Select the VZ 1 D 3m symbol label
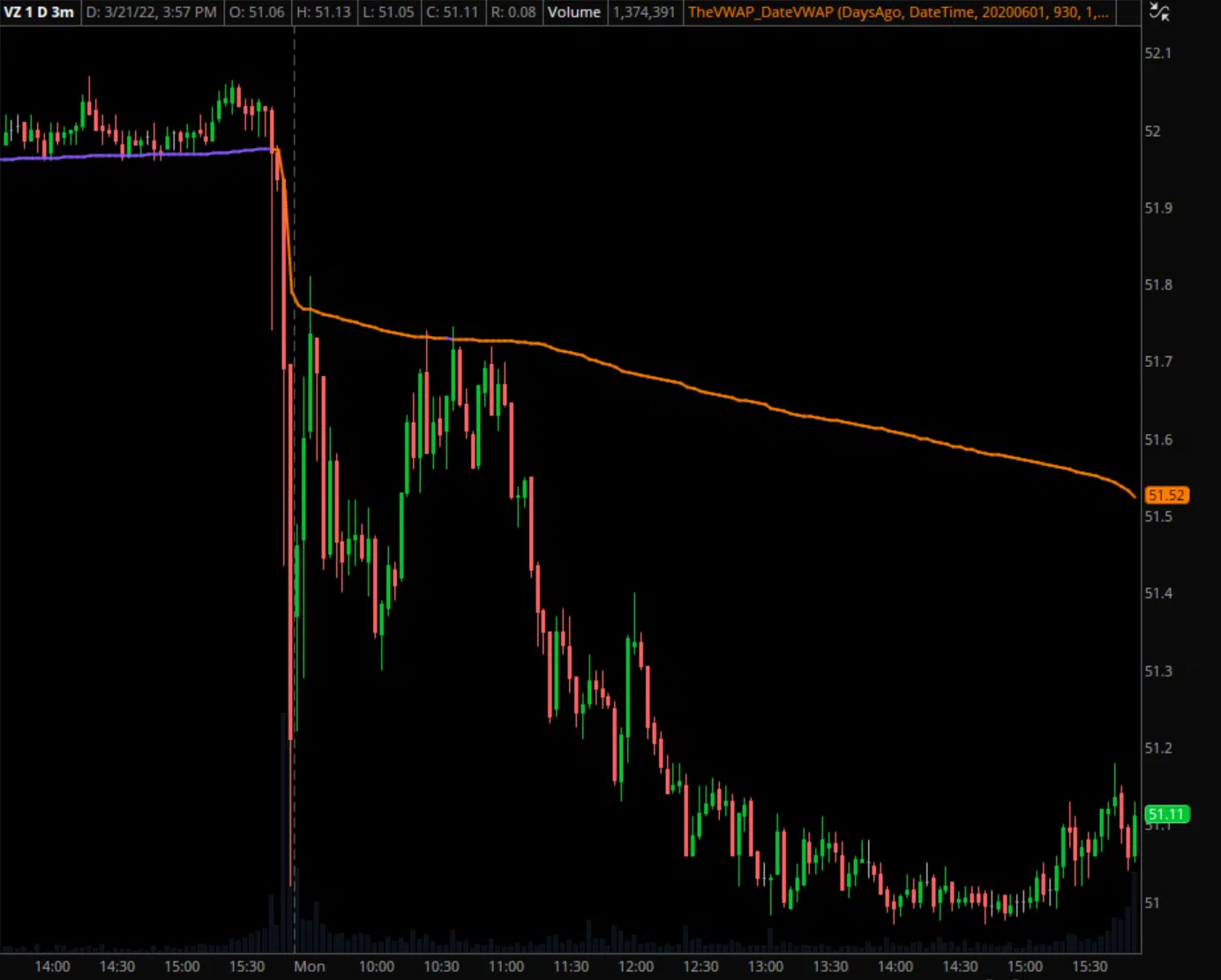 coord(39,12)
